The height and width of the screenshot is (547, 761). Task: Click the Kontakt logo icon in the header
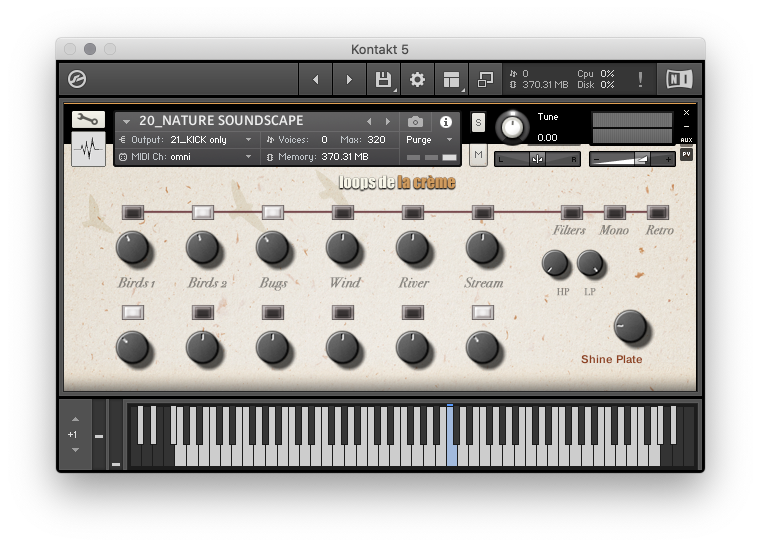pos(77,79)
